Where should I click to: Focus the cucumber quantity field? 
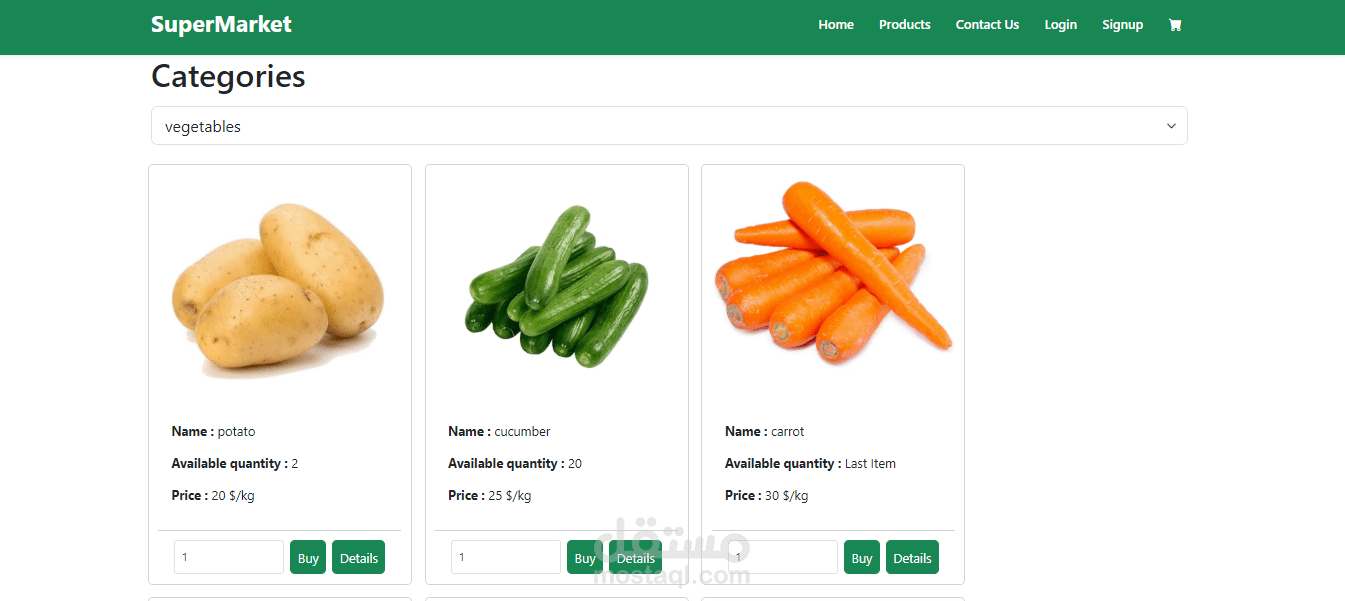pos(506,557)
